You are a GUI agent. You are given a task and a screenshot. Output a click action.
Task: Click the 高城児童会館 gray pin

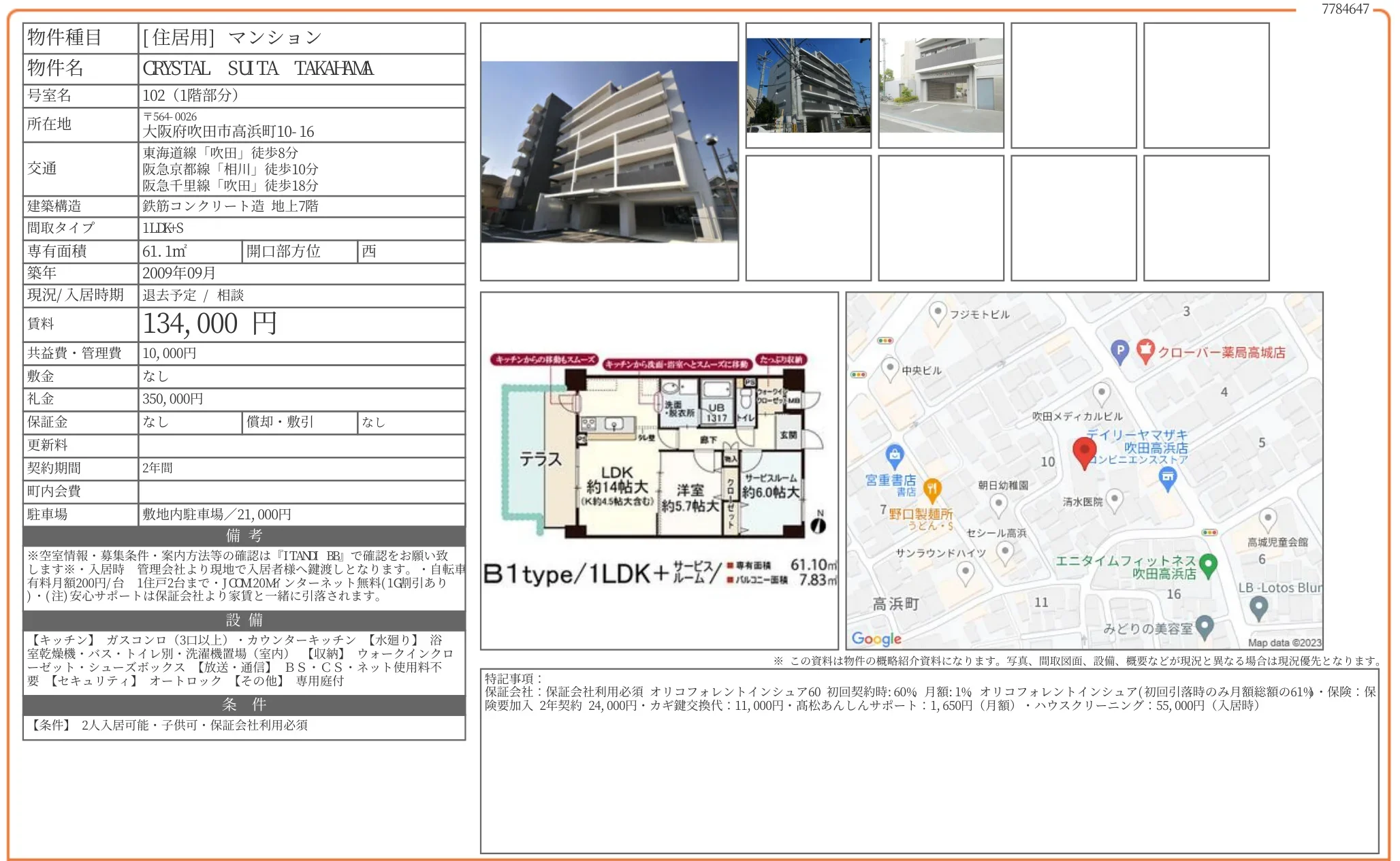click(x=1267, y=519)
